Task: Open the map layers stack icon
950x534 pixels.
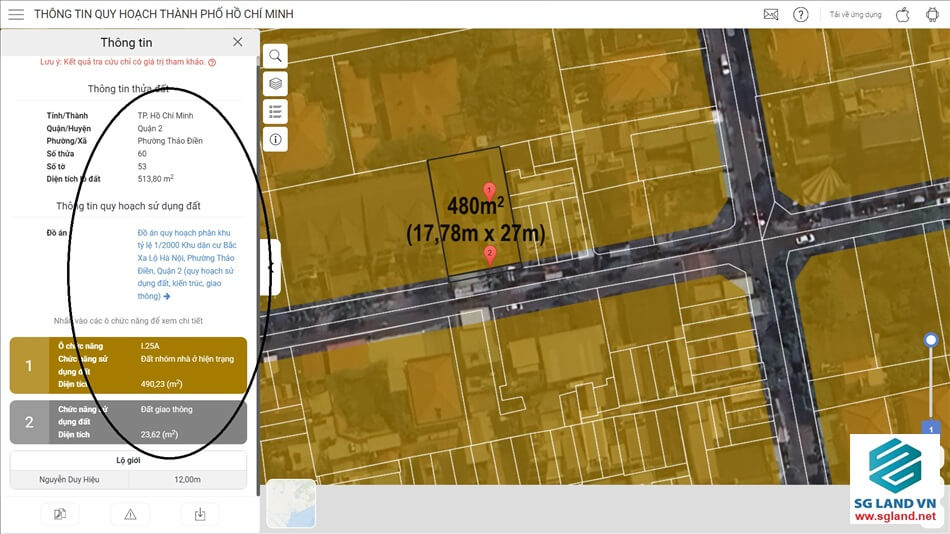Action: (275, 83)
